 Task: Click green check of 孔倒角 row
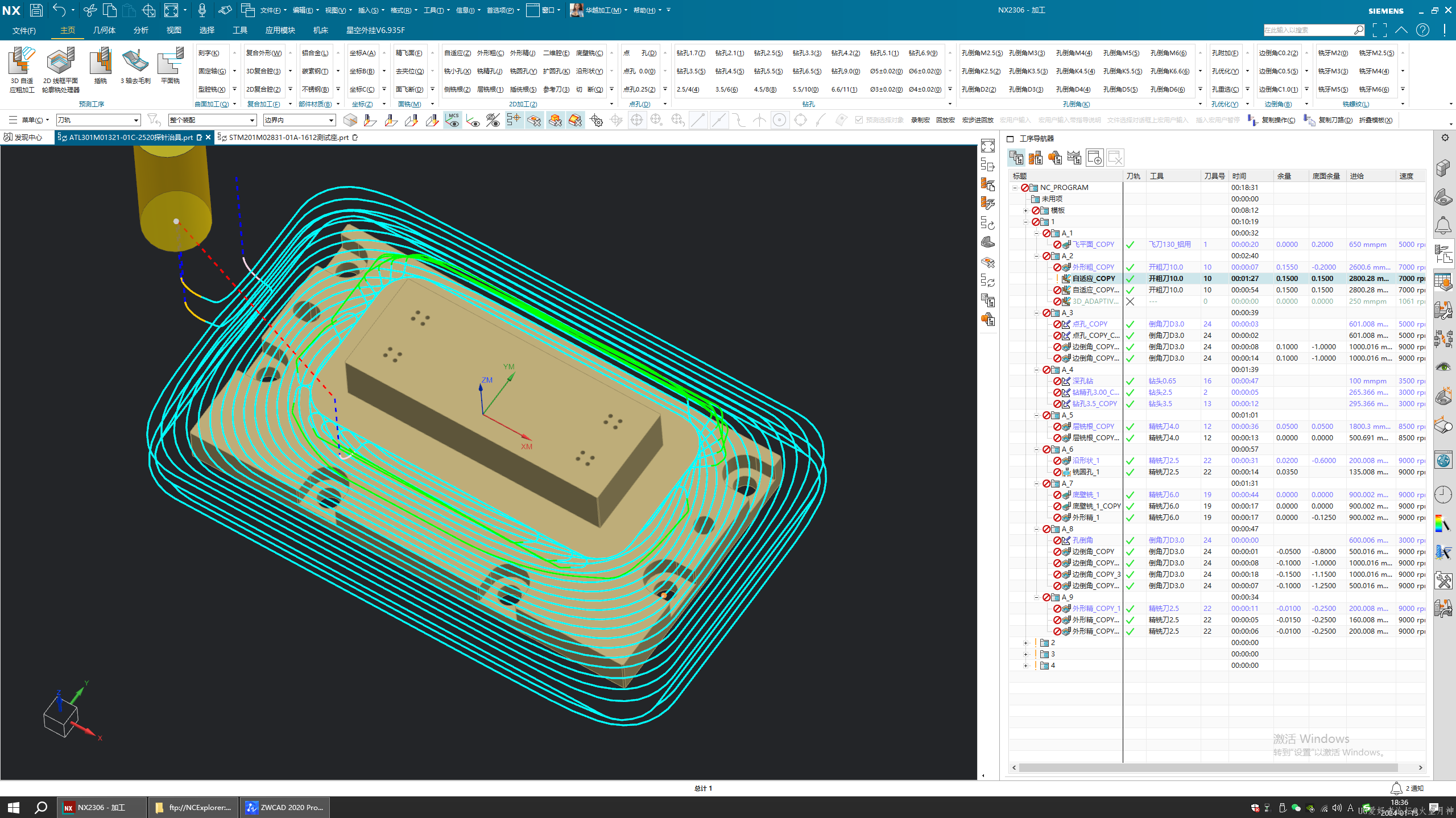[x=1130, y=540]
